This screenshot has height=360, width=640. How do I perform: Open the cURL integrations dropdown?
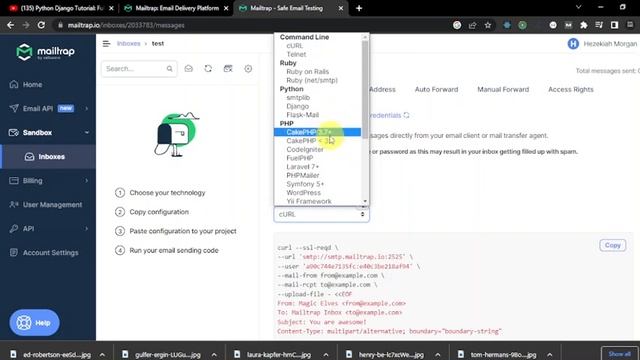click(321, 214)
